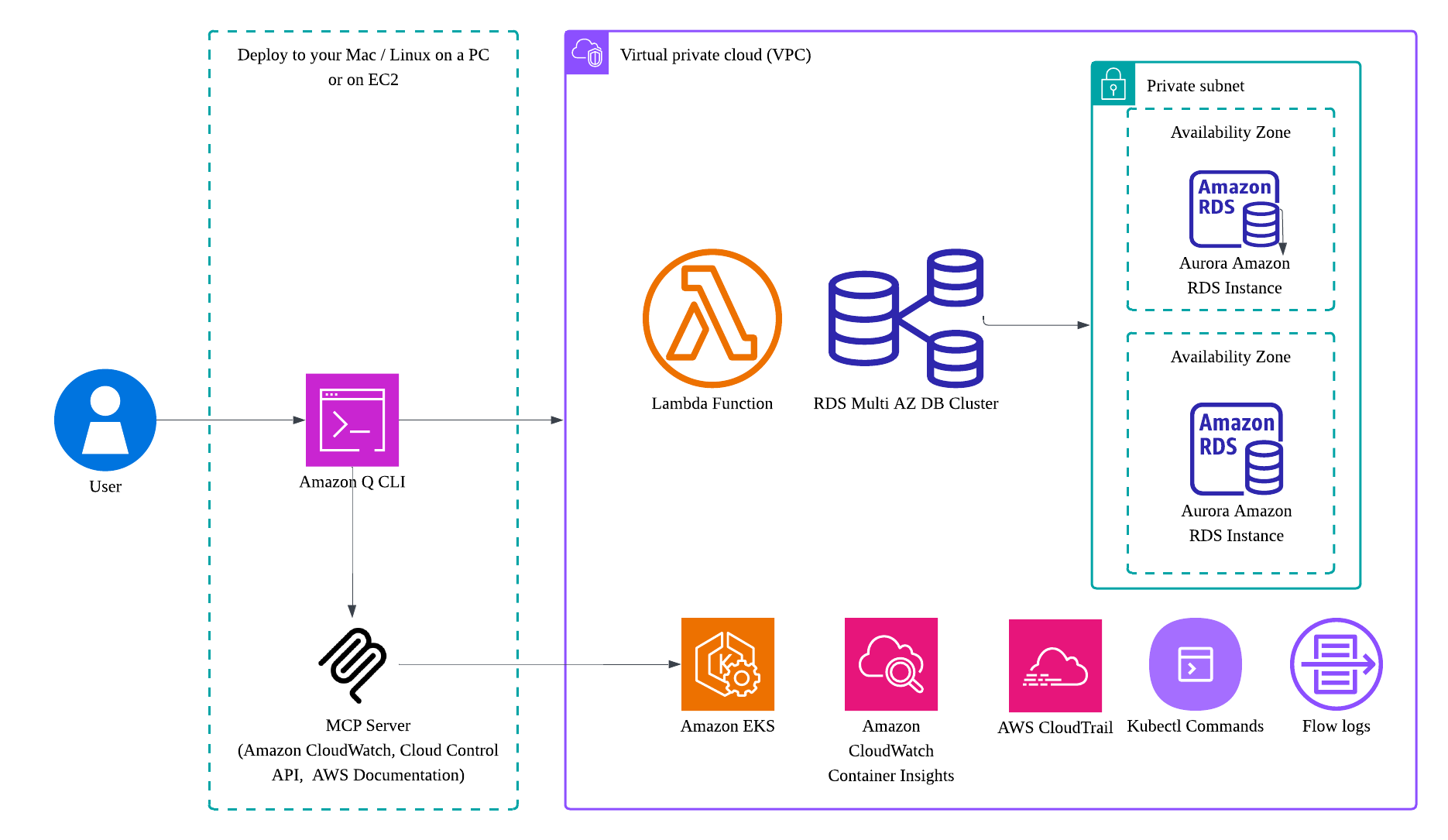
Task: Select the Private subnet lock badge
Action: pos(1112,85)
